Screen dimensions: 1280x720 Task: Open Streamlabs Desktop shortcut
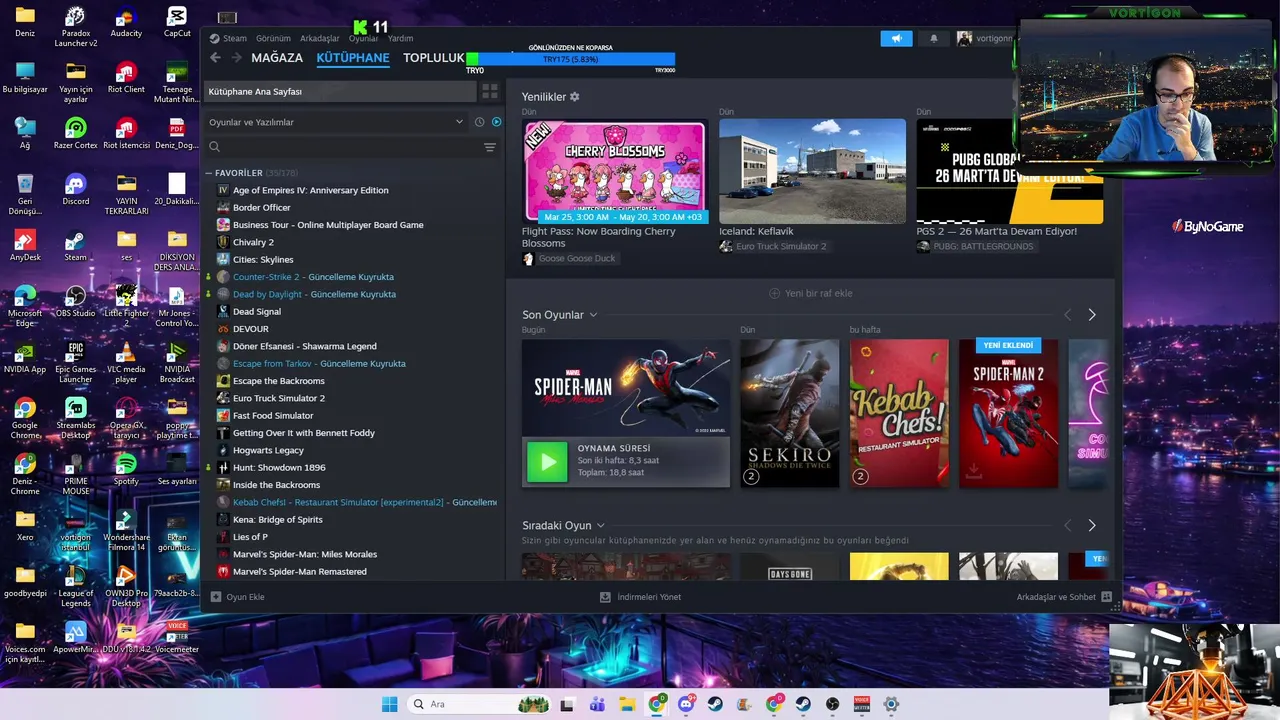[75, 419]
